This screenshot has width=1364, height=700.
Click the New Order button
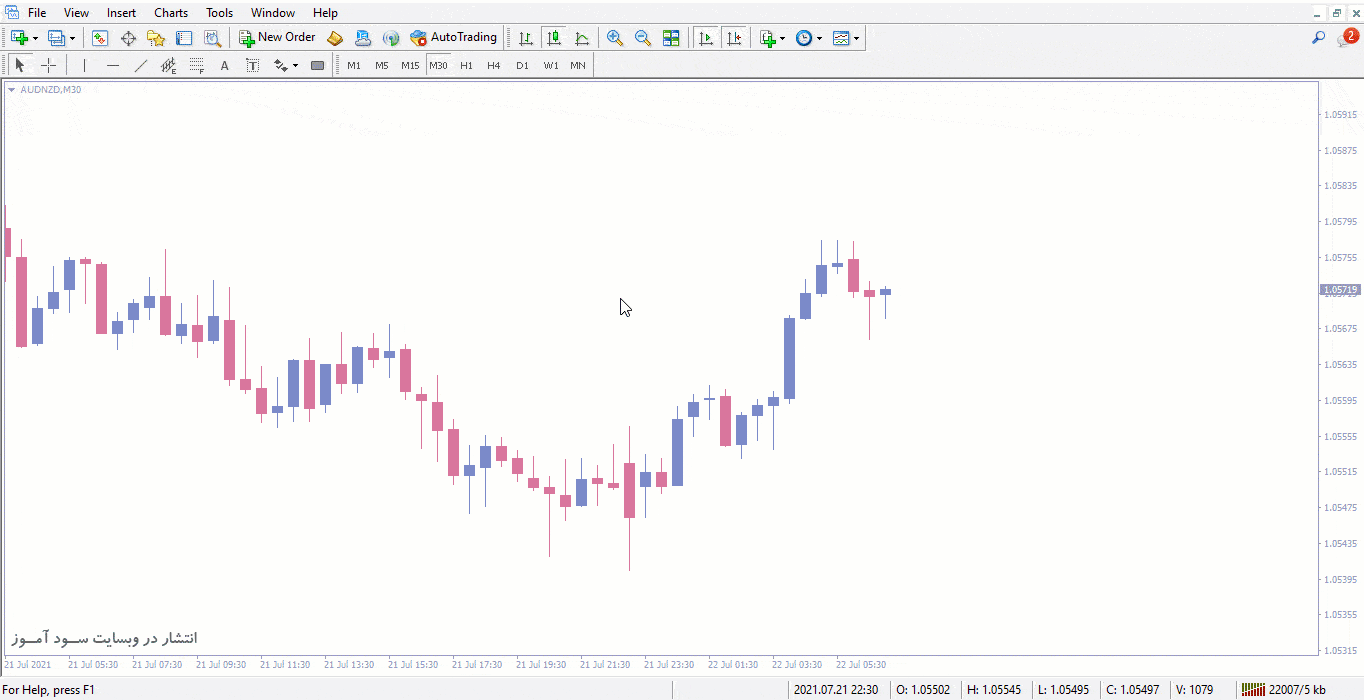(277, 37)
